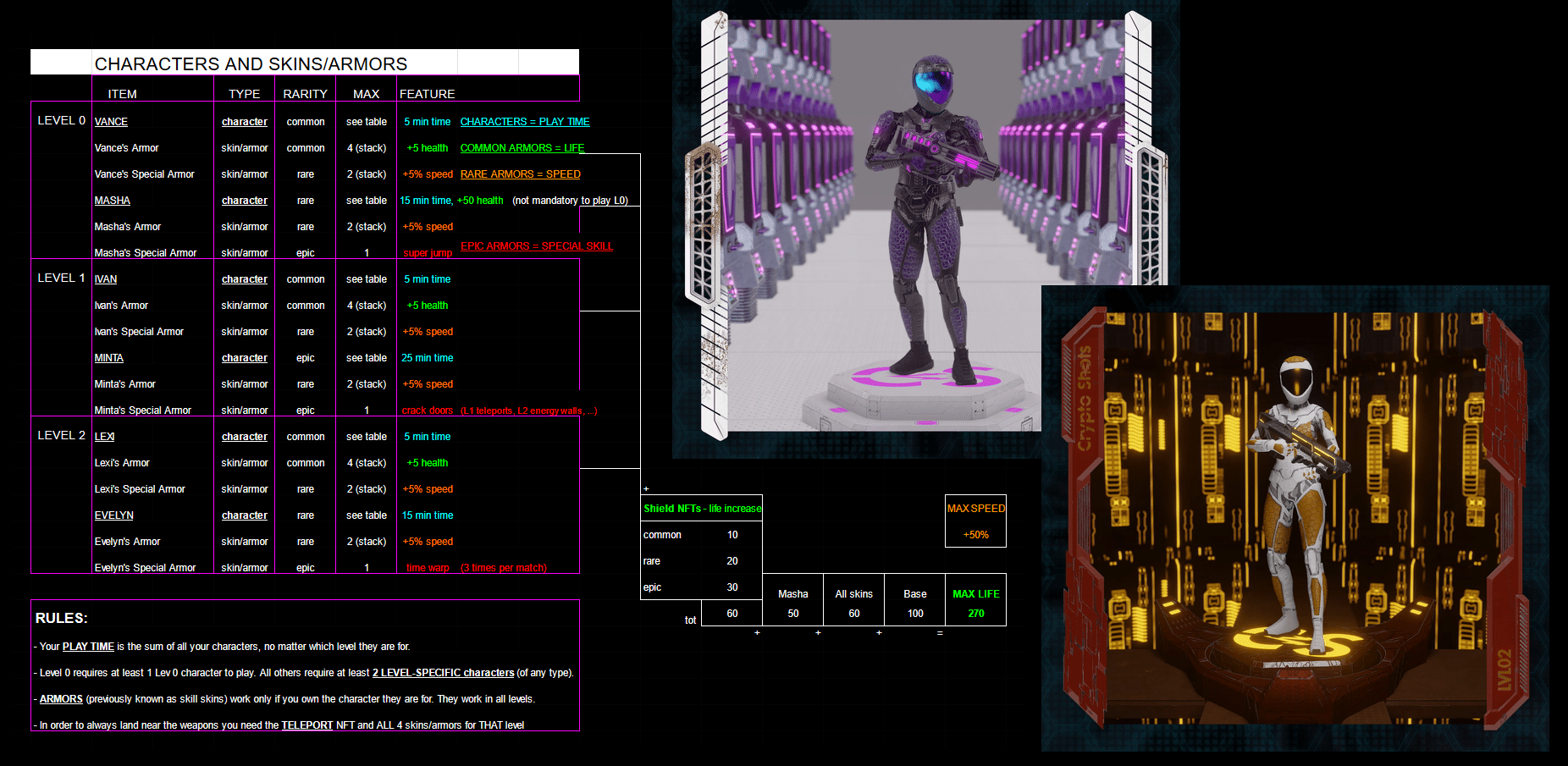Screen dimensions: 1568x766
Task: Select the 'CHARACTERS AND SKINS/ARMORS' title cell
Action: point(251,63)
